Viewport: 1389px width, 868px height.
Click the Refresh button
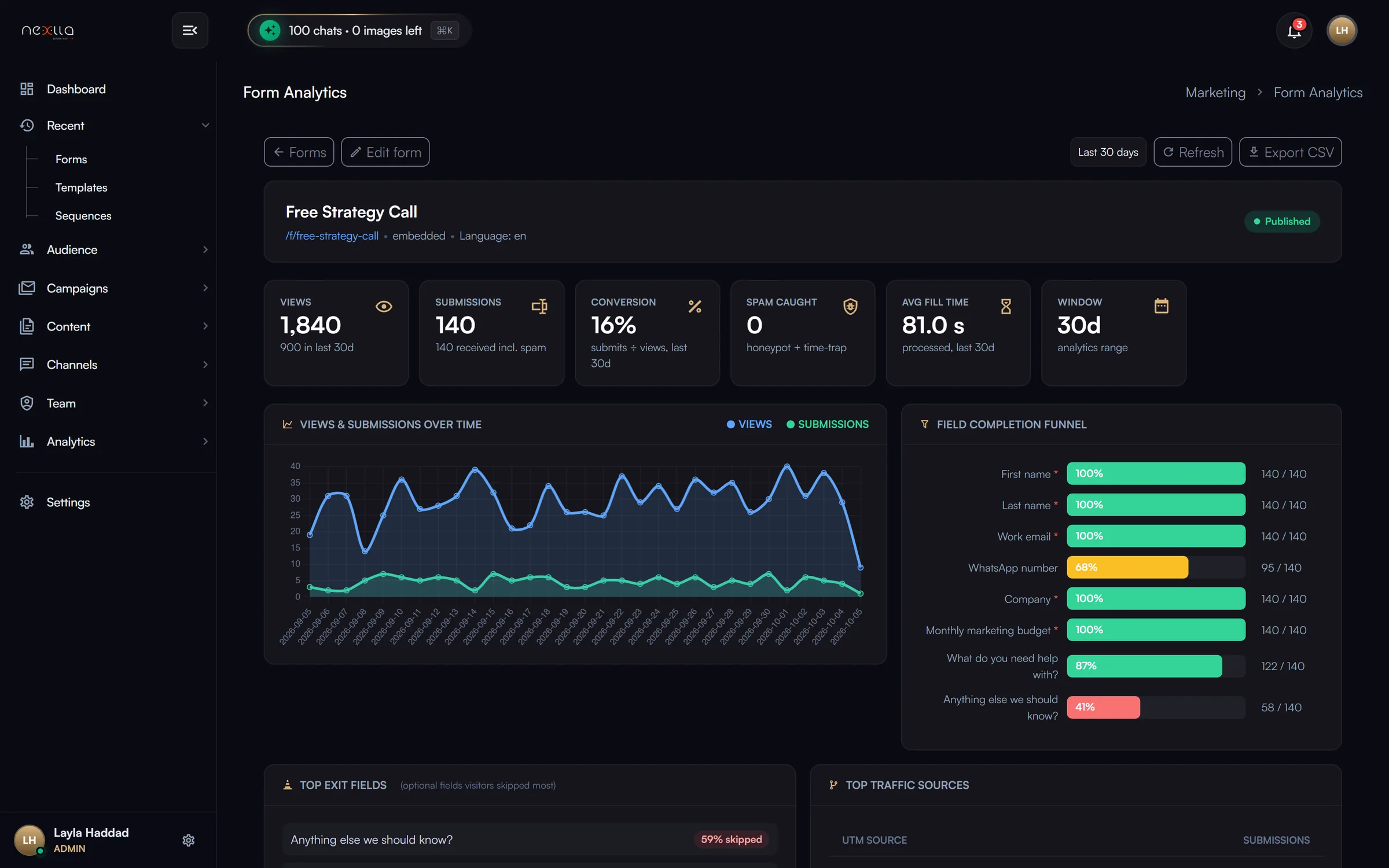tap(1192, 152)
